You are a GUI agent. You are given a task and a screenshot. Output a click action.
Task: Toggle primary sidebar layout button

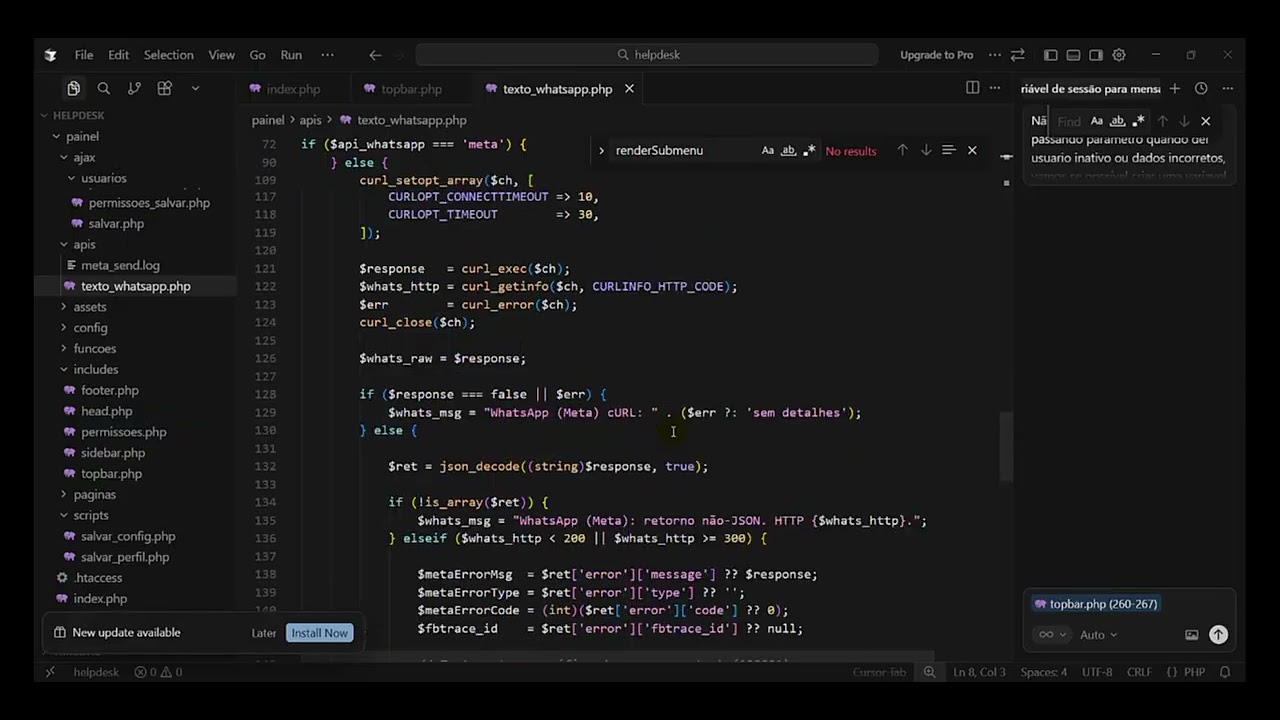tap(1050, 55)
